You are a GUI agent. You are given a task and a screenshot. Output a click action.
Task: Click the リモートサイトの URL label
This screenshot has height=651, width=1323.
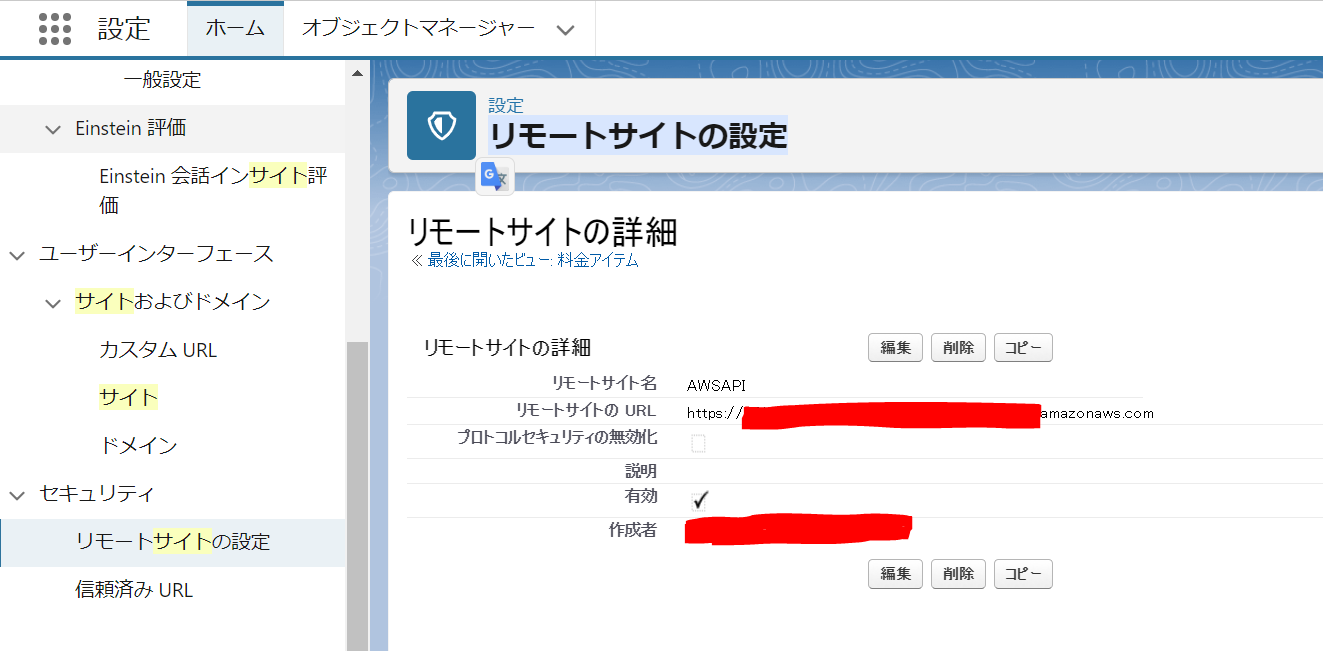[x=586, y=410]
